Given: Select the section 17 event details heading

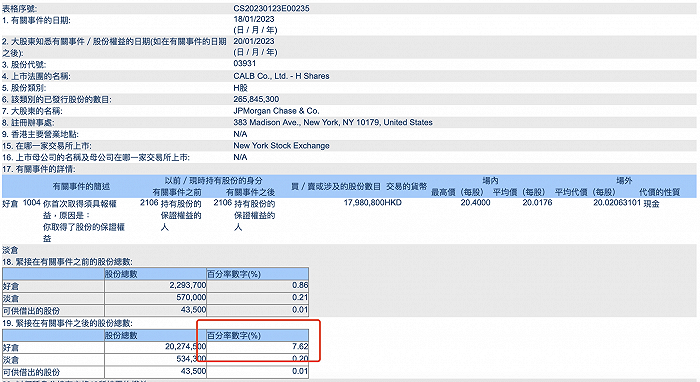Looking at the screenshot, I should point(39,169).
